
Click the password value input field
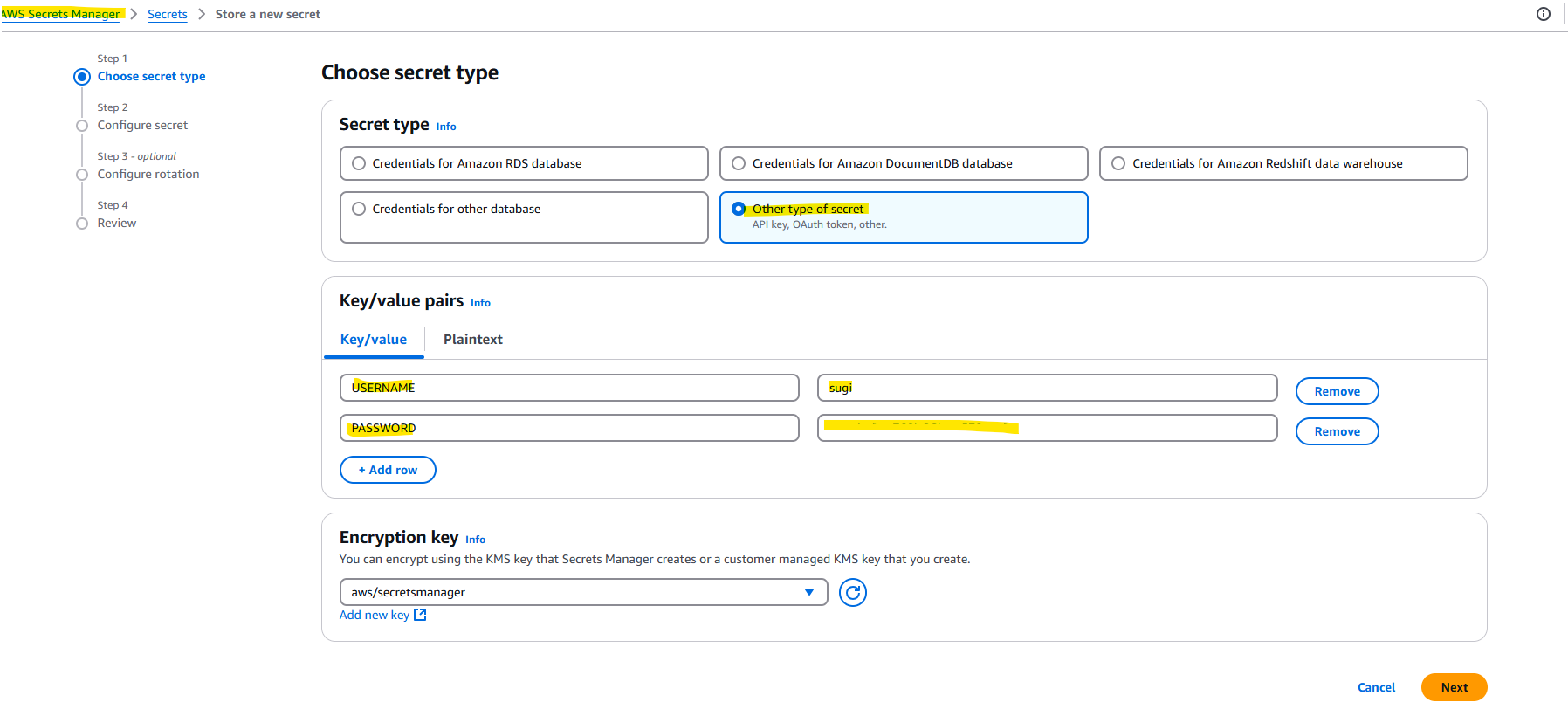click(1048, 428)
